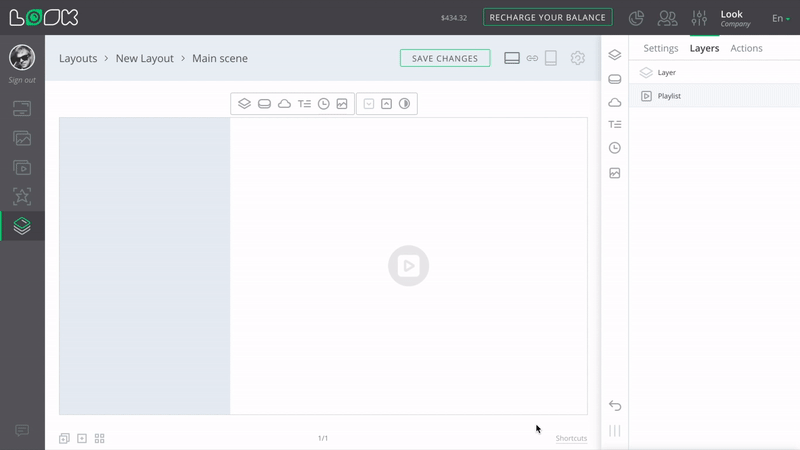The image size is (800, 450).
Task: Click the clock widget icon in canvas toolbar
Action: tap(324, 104)
